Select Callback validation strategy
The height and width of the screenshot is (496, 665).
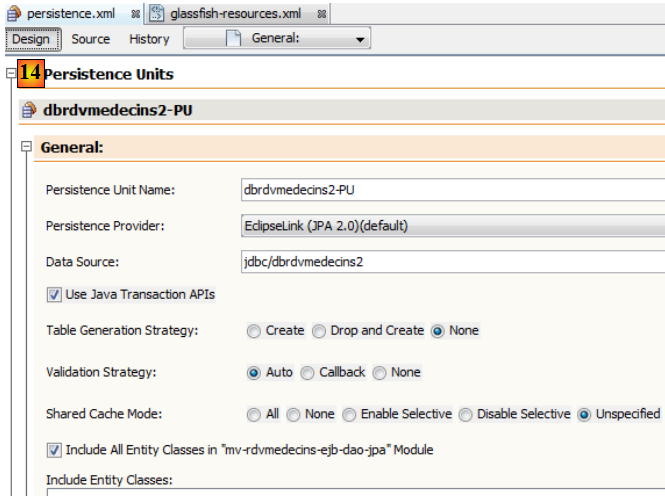(x=307, y=373)
